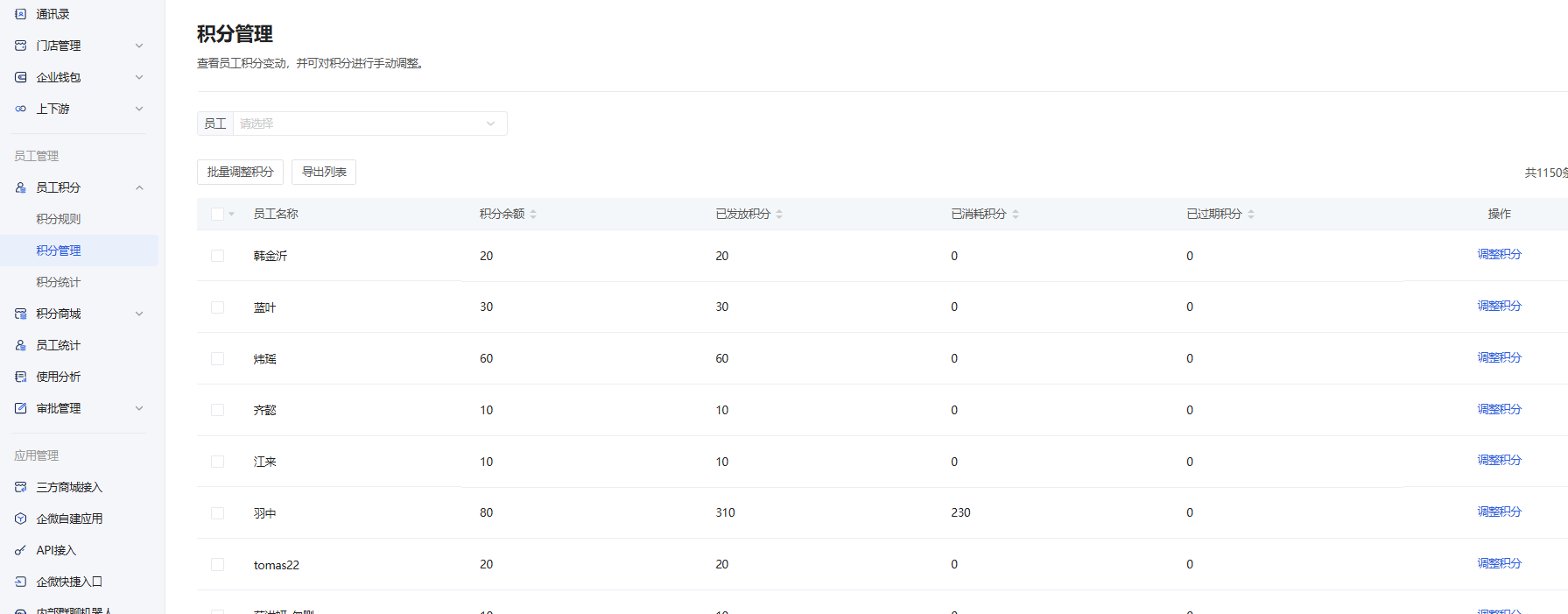Check the checkbox for 蓝叶
The image size is (1568, 614).
click(217, 307)
